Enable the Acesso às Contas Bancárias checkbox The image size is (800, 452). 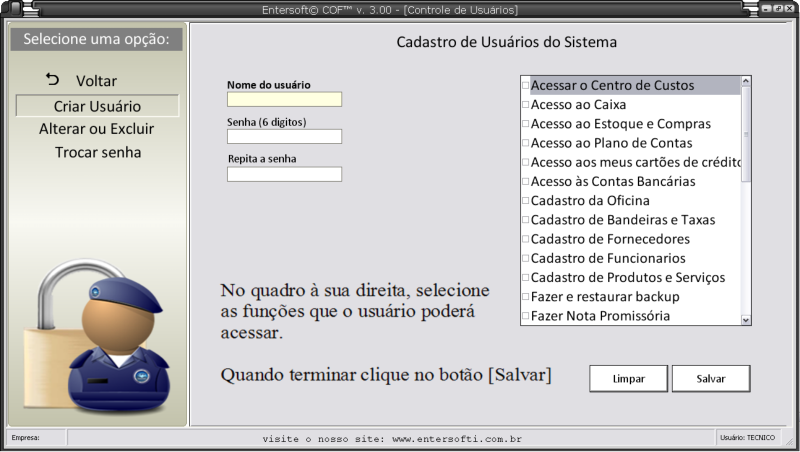(x=526, y=181)
